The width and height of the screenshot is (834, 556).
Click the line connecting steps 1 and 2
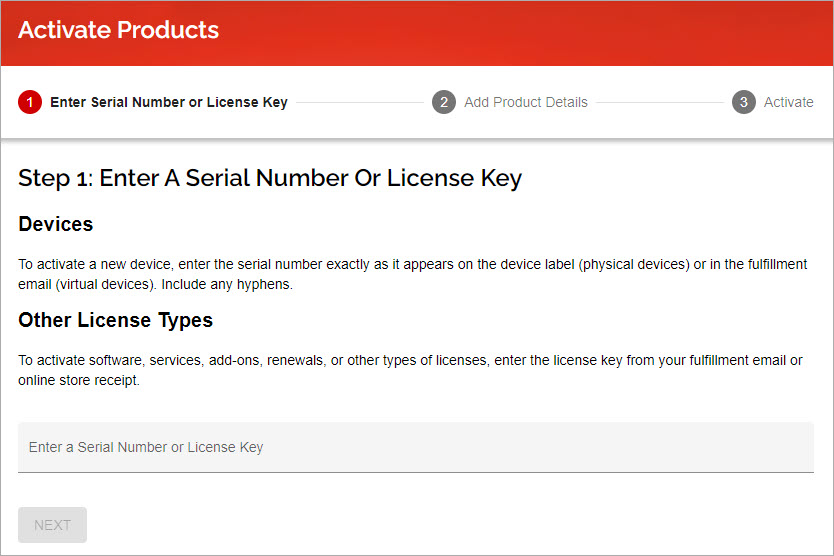coord(360,102)
